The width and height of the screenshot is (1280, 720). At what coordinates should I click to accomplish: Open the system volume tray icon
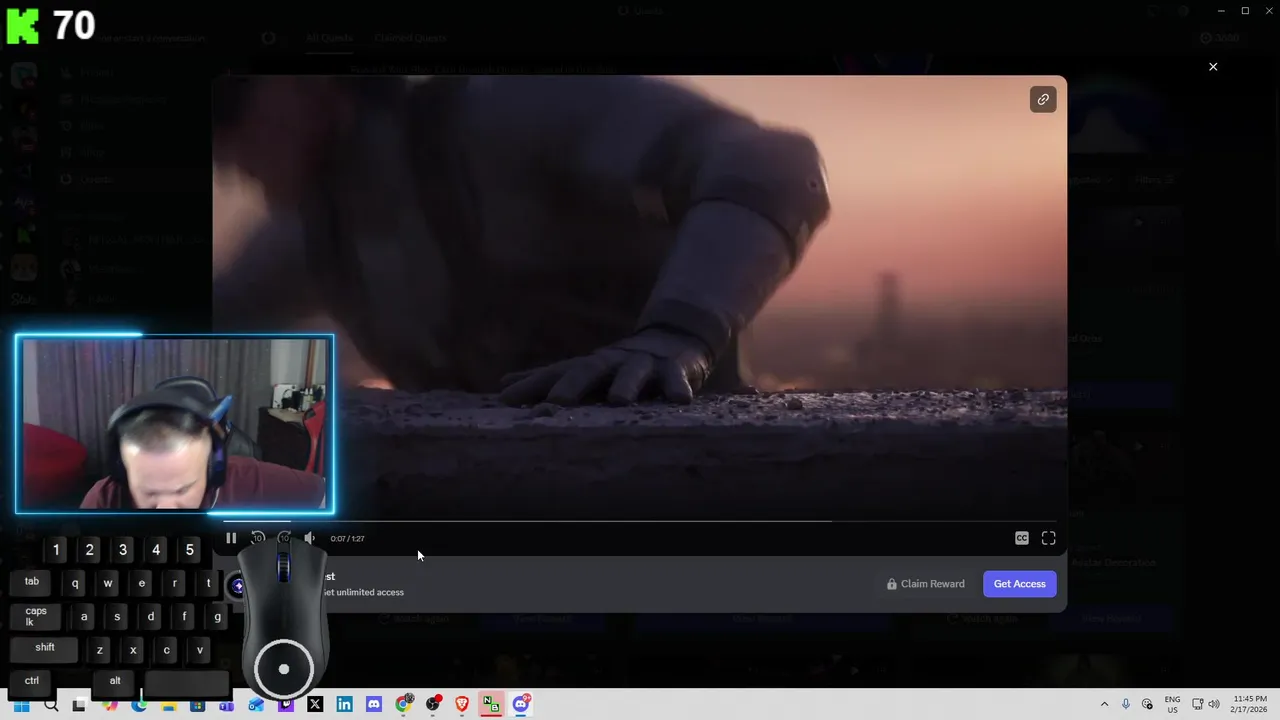point(1215,704)
